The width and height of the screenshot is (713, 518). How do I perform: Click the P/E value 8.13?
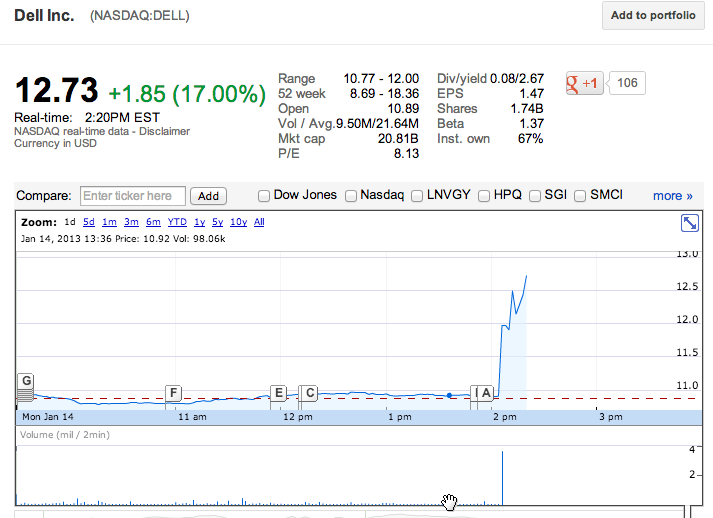pyautogui.click(x=406, y=154)
